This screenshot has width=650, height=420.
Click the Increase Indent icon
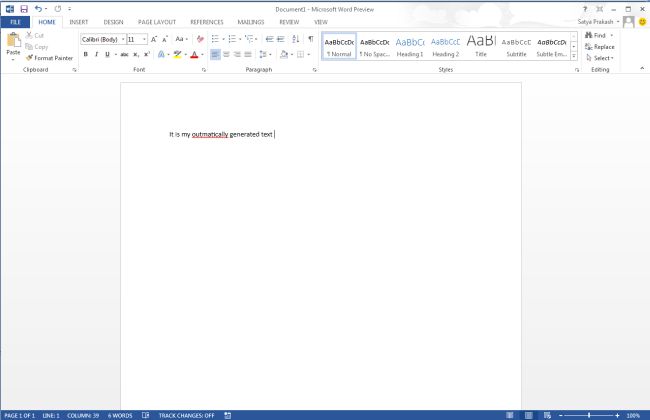(x=283, y=39)
